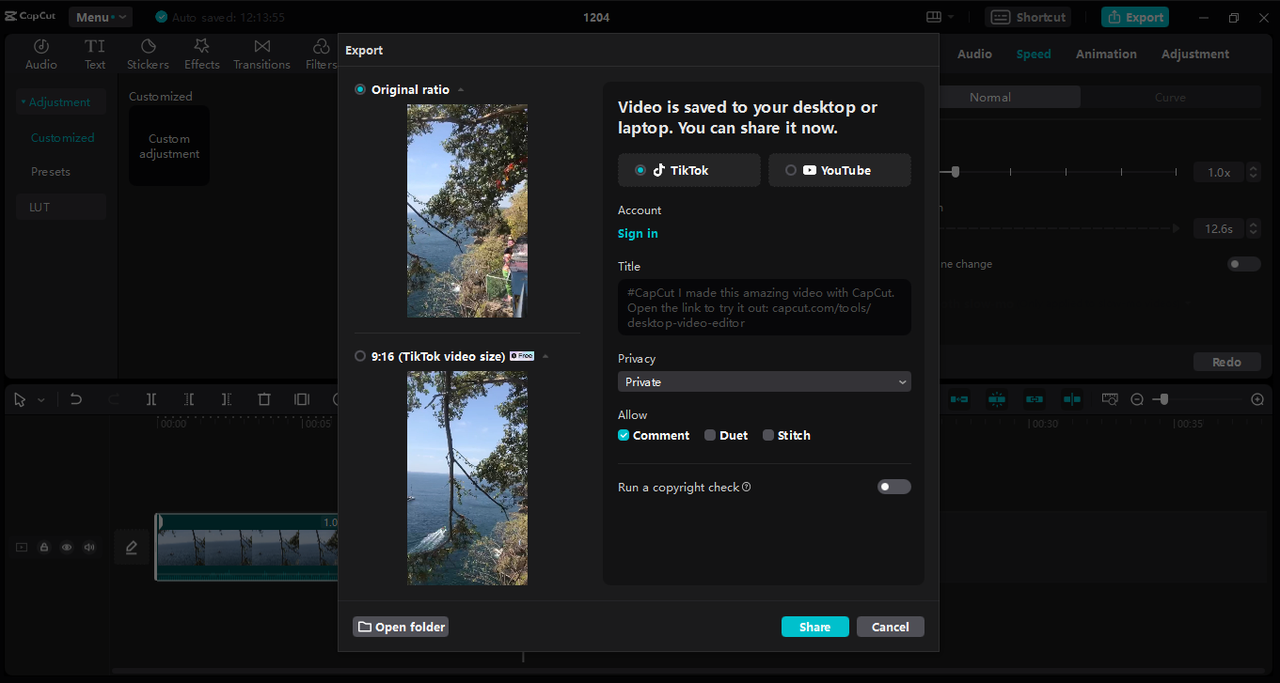Click the pencil edit cover icon
The height and width of the screenshot is (683, 1280).
131,547
